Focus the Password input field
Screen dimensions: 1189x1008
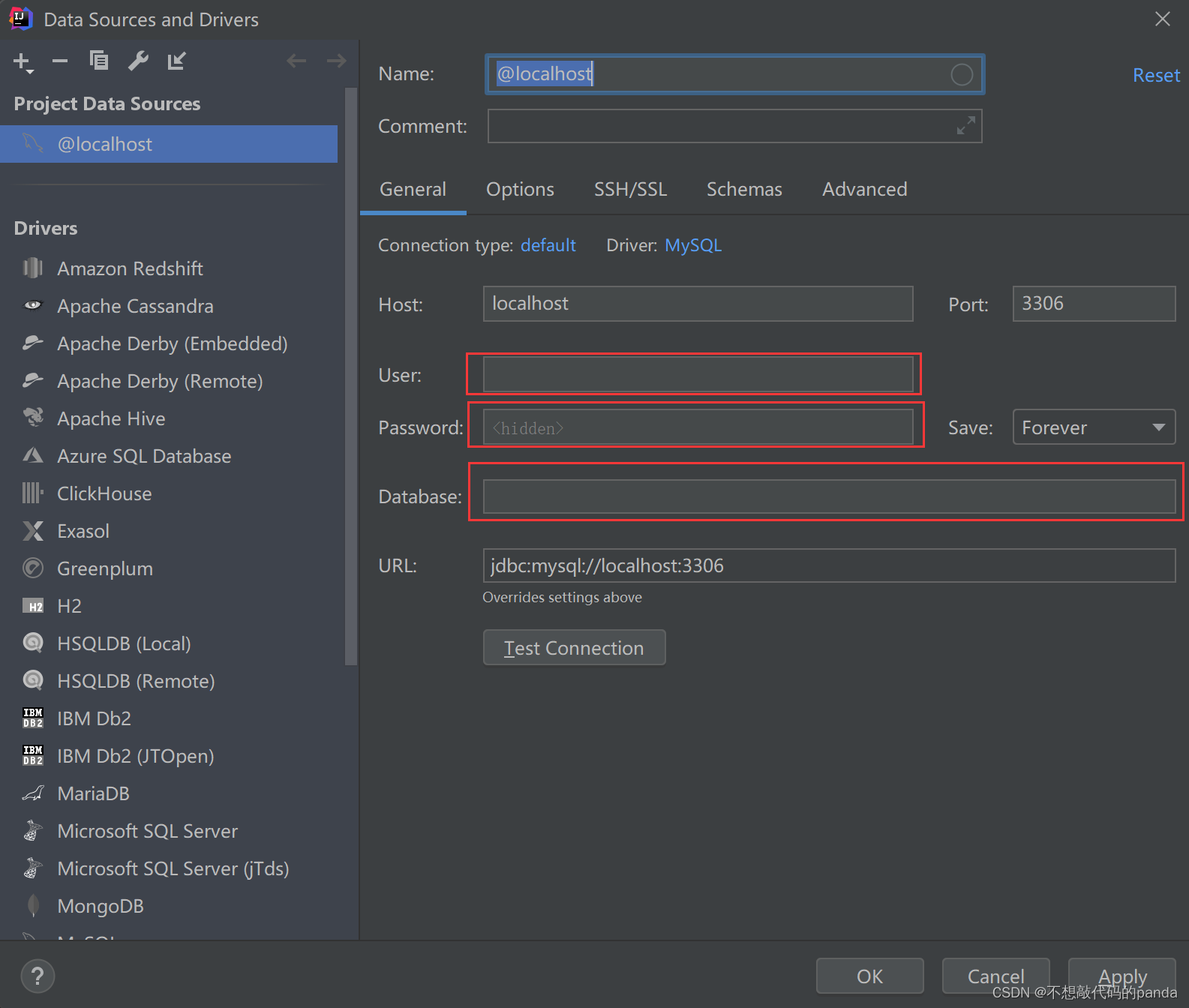(x=698, y=427)
